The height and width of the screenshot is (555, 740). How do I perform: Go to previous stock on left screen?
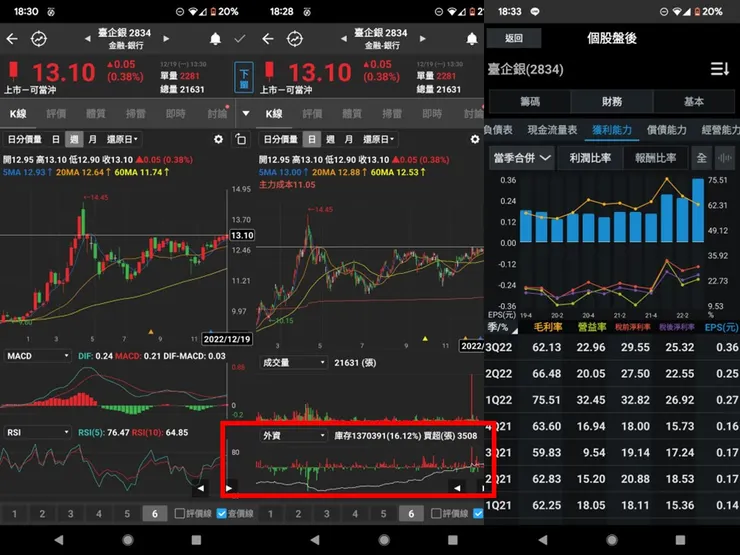[87, 39]
